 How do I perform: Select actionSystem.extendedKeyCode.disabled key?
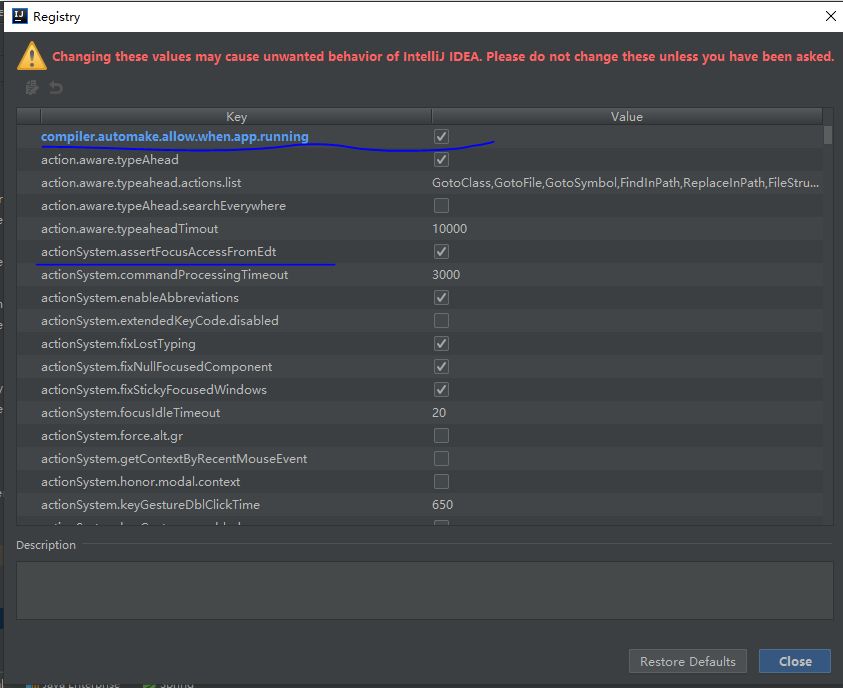160,321
